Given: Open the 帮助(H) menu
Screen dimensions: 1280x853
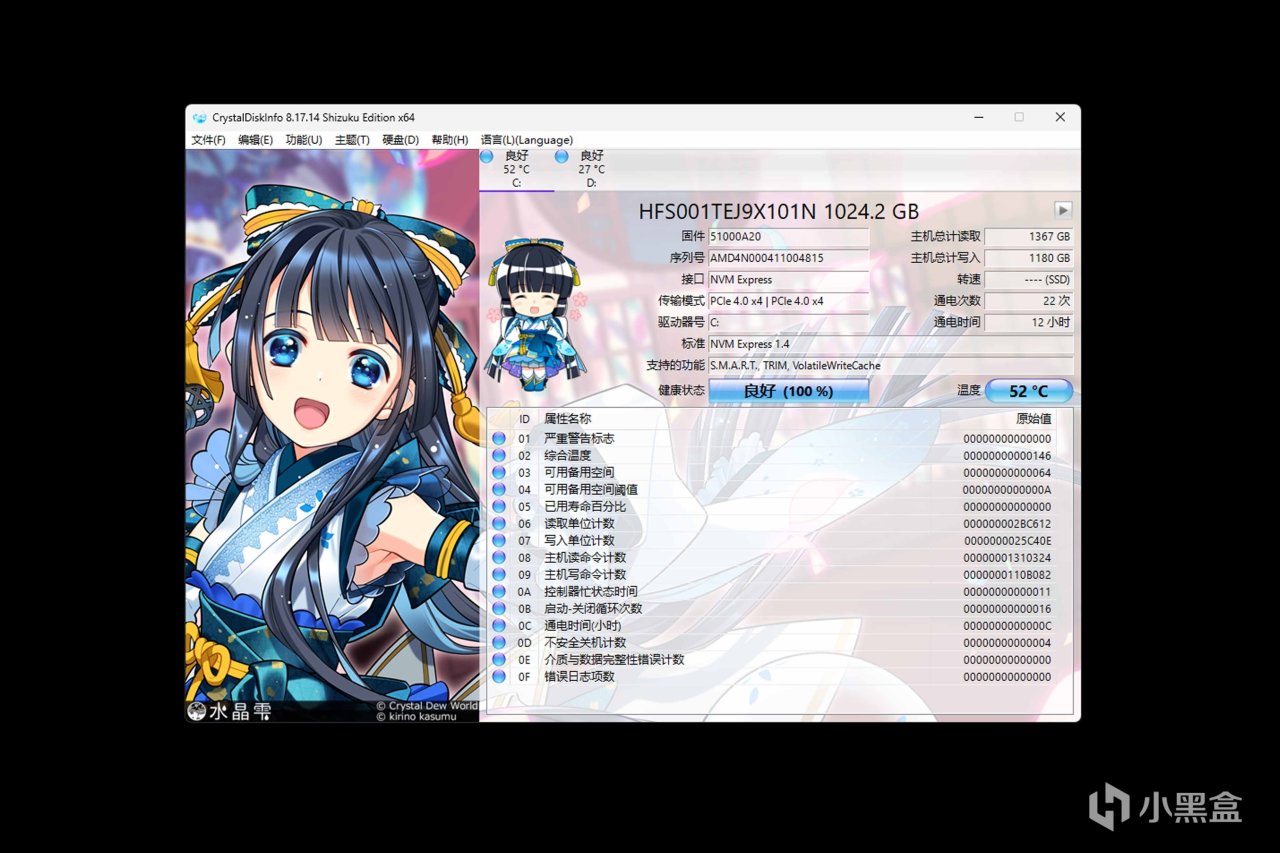Looking at the screenshot, I should pos(450,140).
